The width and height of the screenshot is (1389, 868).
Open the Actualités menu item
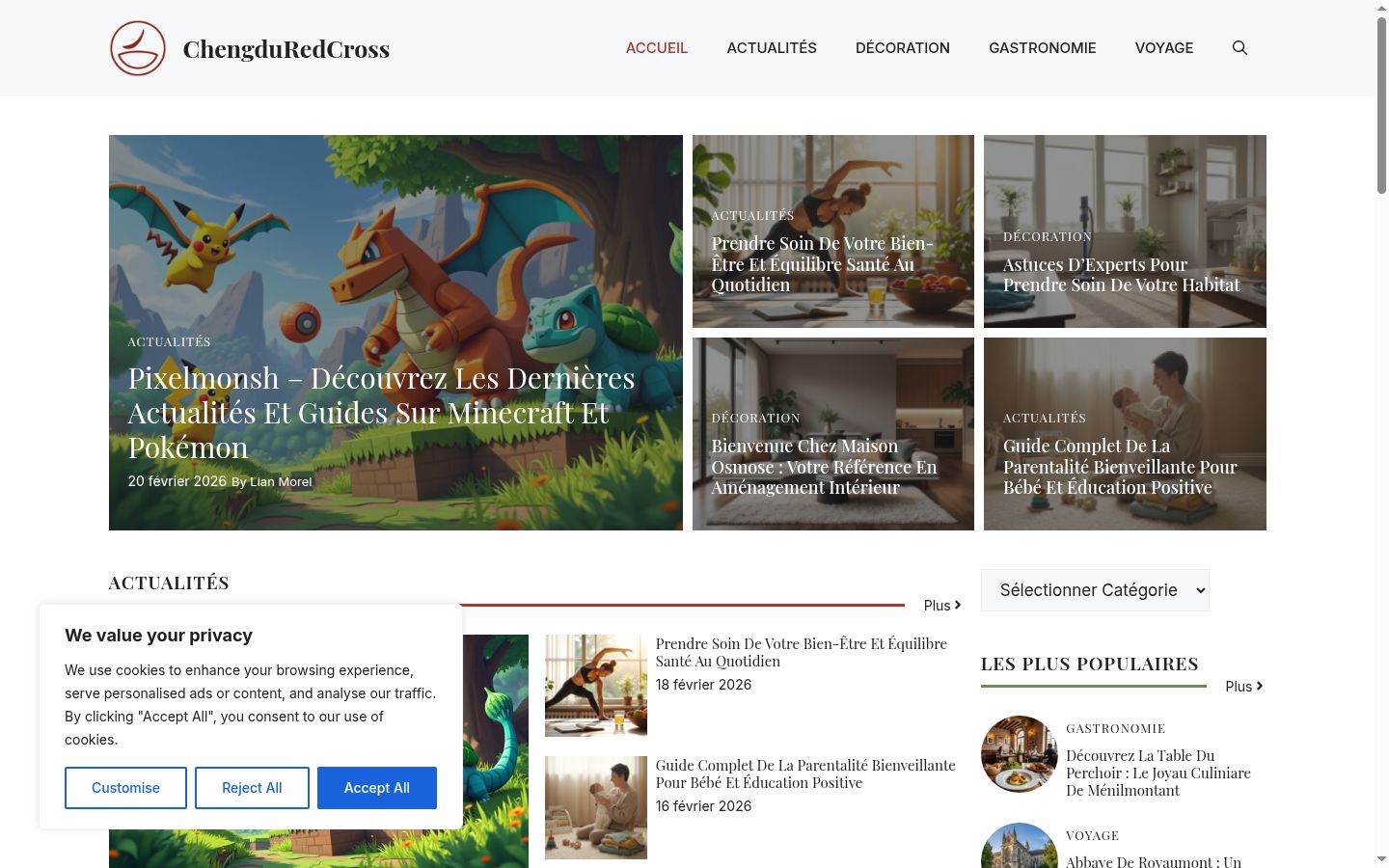[x=772, y=48]
